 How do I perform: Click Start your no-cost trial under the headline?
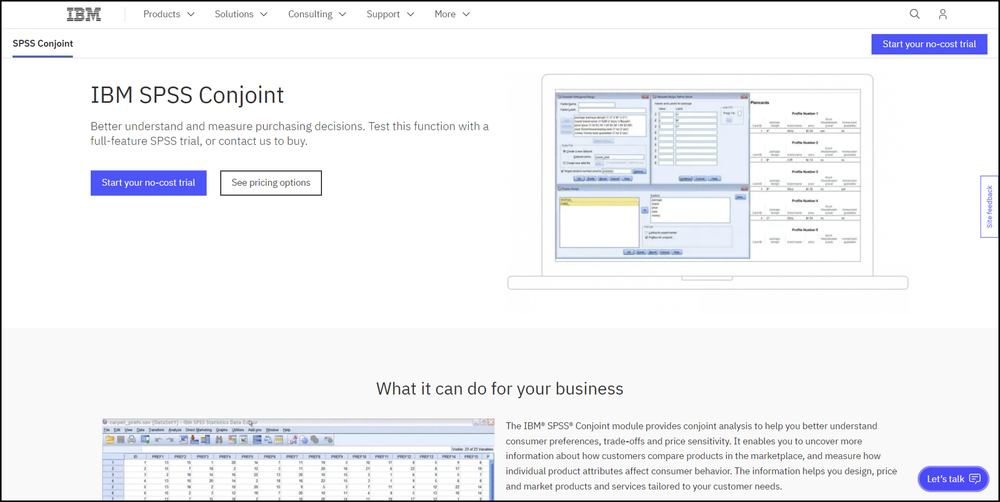click(x=149, y=182)
